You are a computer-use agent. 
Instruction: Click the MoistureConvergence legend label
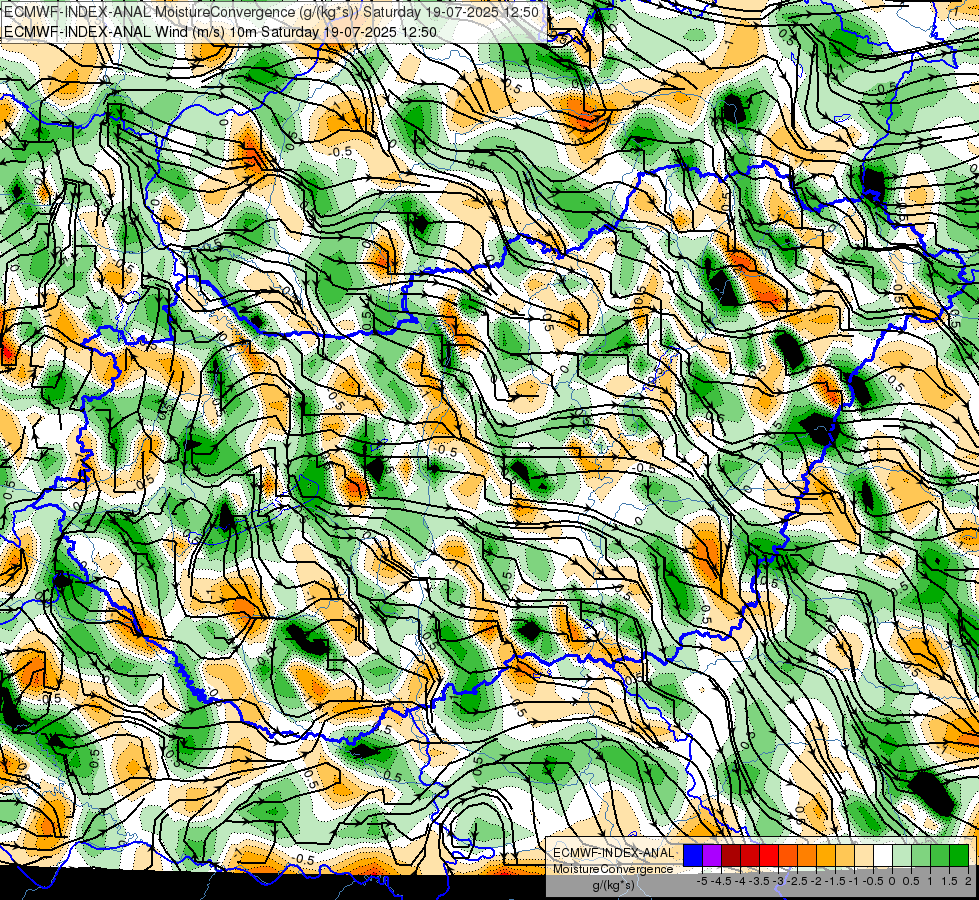point(613,869)
